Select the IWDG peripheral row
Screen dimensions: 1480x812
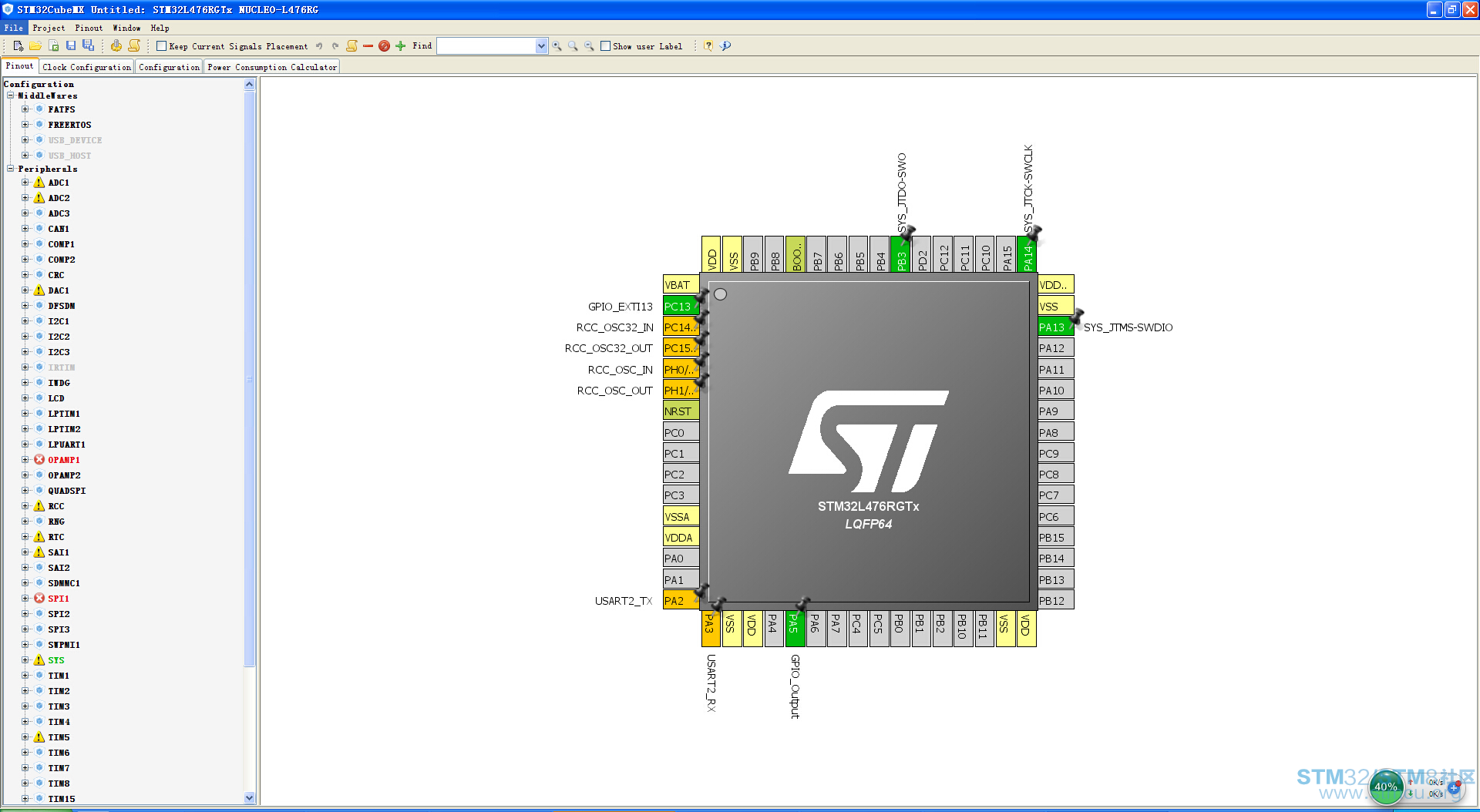(x=59, y=383)
